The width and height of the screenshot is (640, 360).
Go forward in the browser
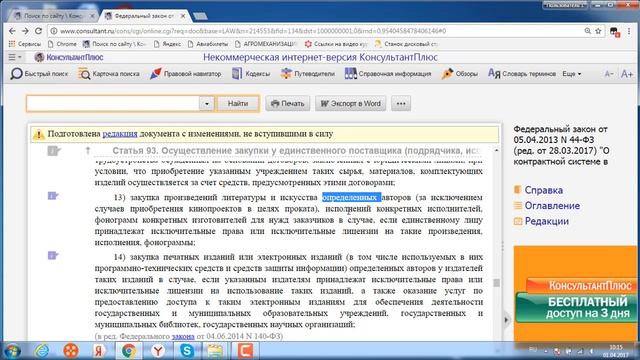pos(25,31)
